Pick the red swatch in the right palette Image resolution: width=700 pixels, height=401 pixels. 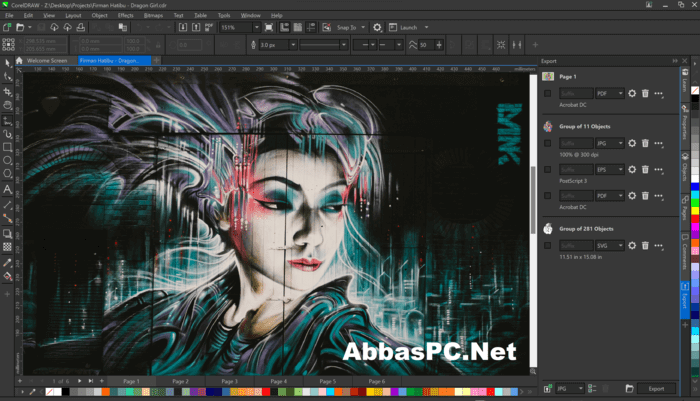(x=695, y=219)
